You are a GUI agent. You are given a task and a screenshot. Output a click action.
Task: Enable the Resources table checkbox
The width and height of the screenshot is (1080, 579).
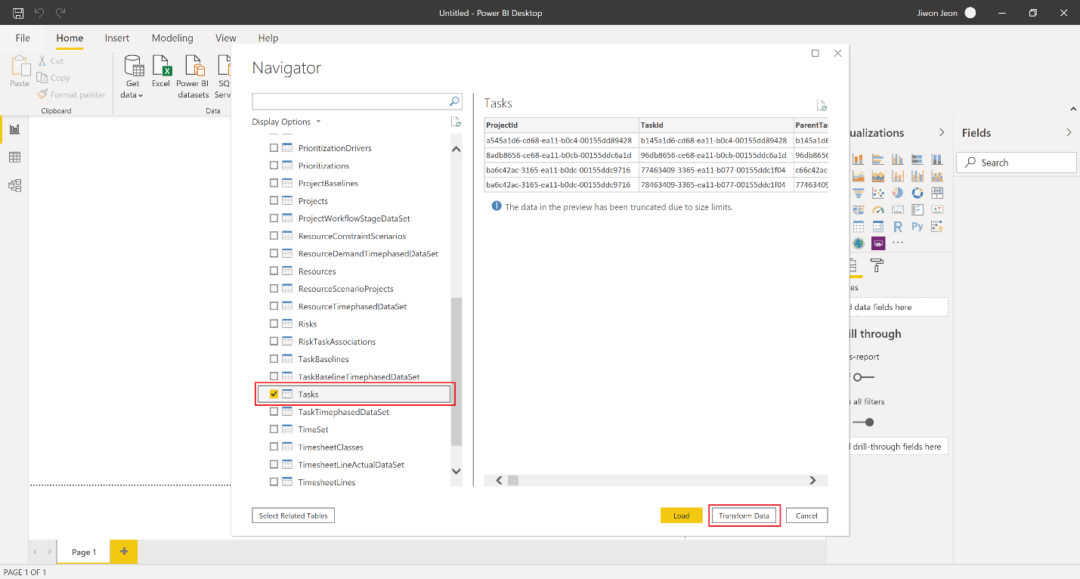(x=273, y=270)
